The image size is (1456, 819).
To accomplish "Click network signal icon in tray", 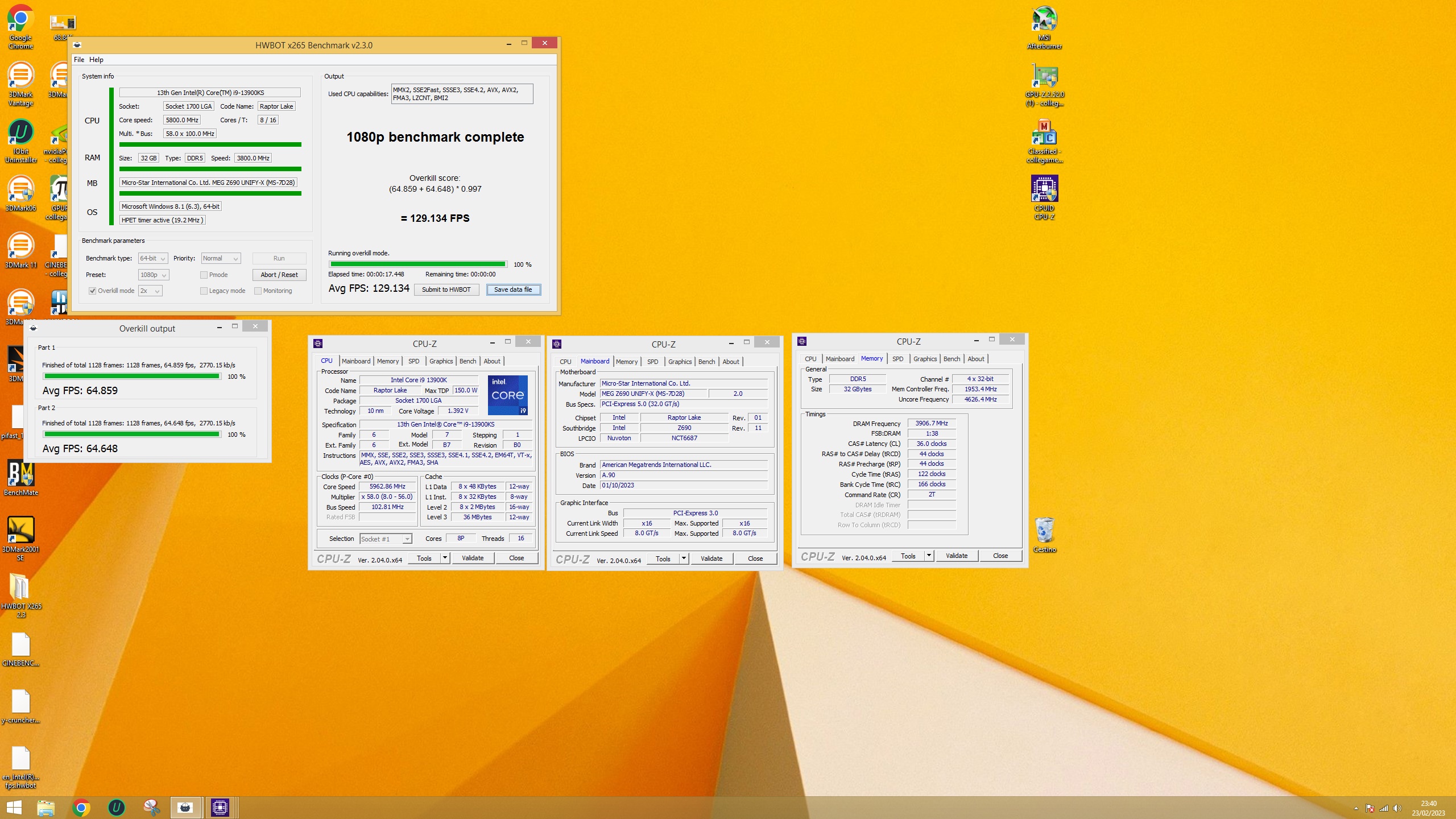I will (x=1384, y=808).
